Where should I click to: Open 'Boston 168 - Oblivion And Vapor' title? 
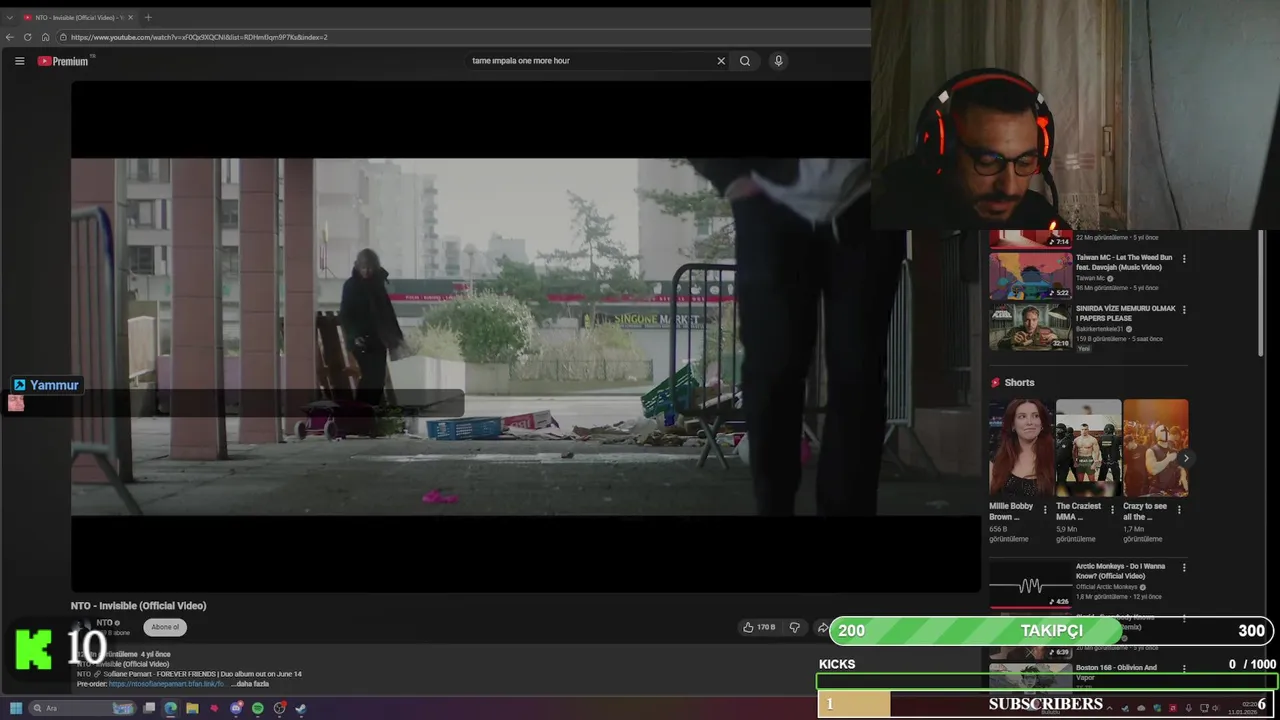tap(1117, 672)
